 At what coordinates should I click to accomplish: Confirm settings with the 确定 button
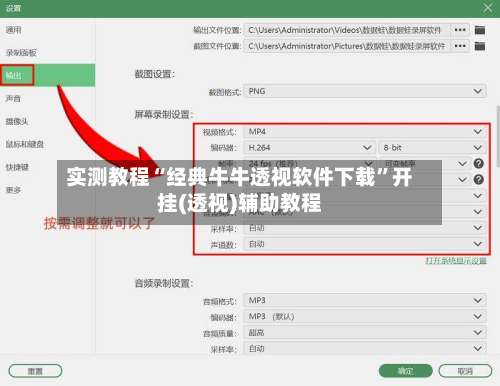(x=406, y=371)
